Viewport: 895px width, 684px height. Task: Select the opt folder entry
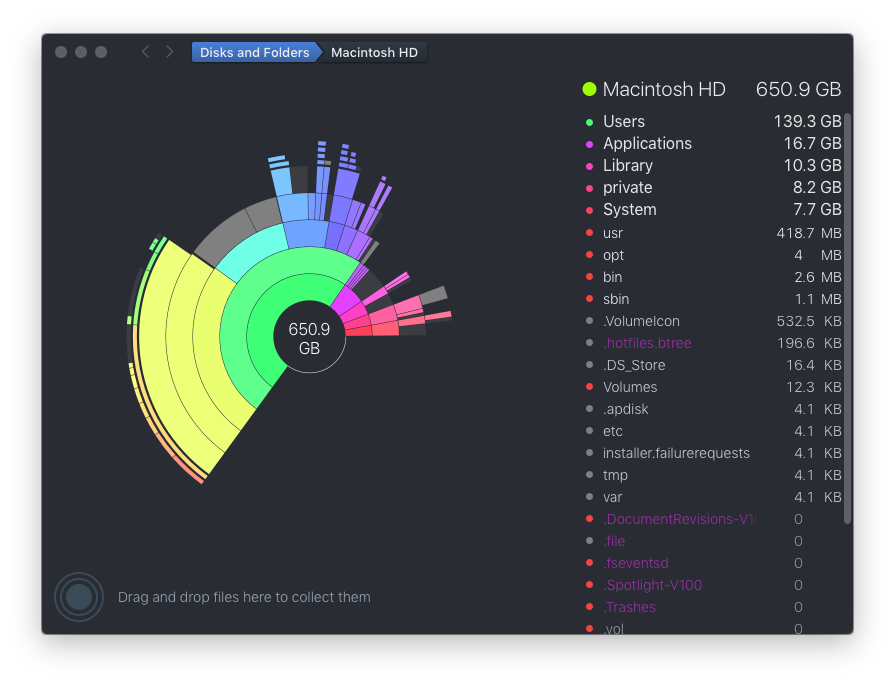click(712, 255)
